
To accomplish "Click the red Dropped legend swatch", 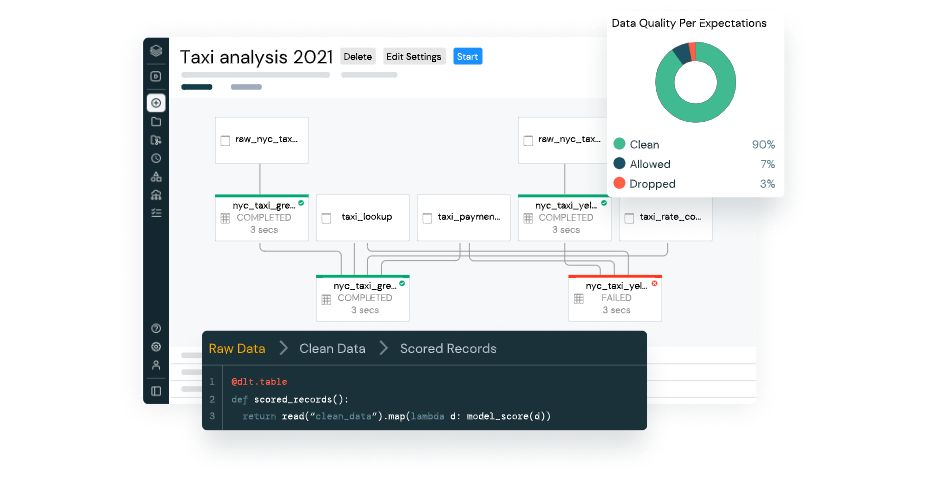I will coord(620,184).
